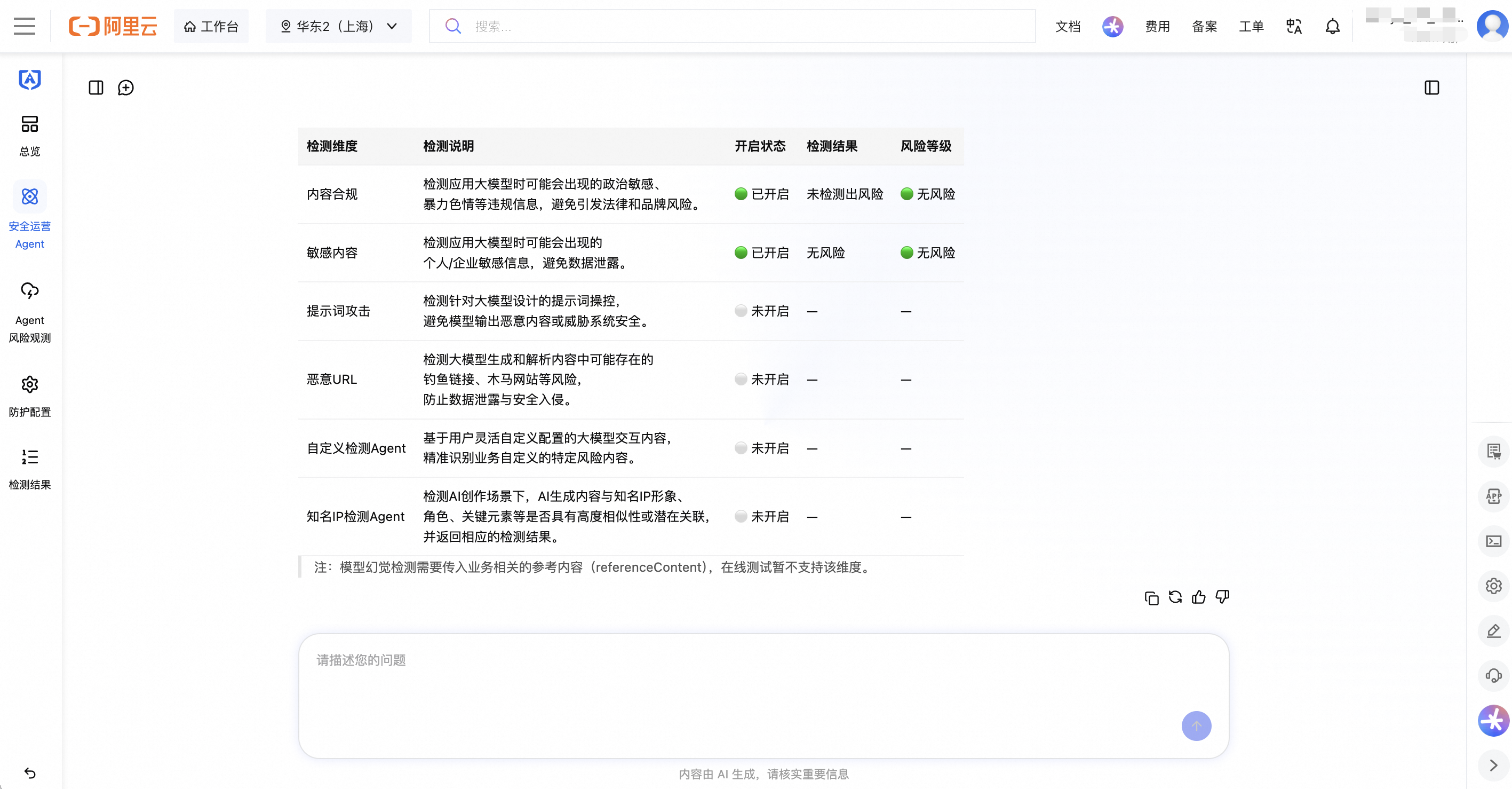Open the notifications bell
The image size is (1512, 789).
click(x=1332, y=27)
